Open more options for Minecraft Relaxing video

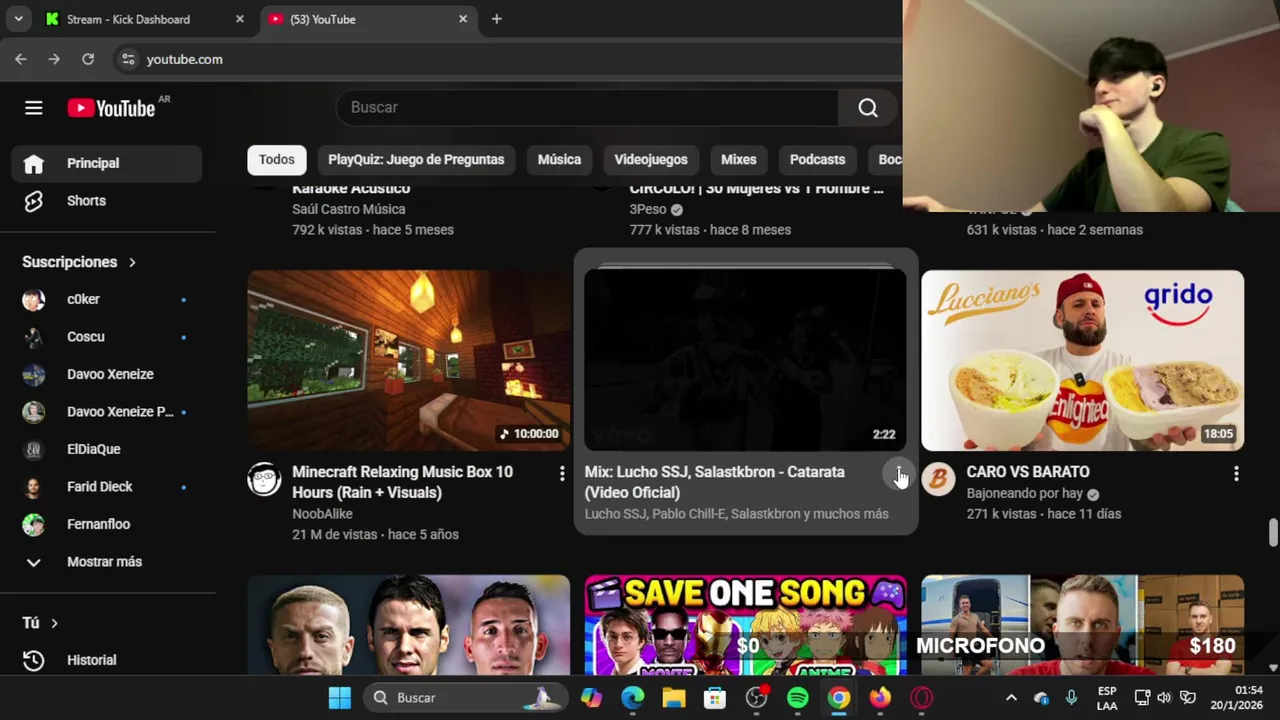click(x=561, y=474)
